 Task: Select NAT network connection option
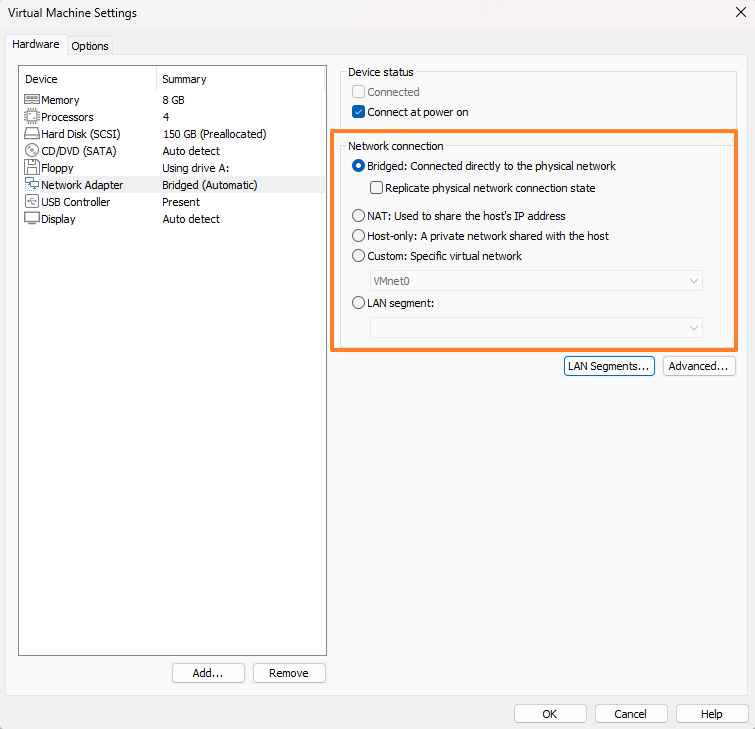click(358, 216)
